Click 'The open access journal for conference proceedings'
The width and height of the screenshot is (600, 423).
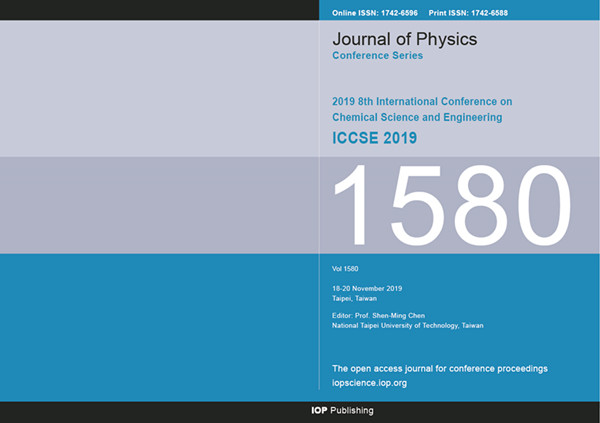[440, 369]
